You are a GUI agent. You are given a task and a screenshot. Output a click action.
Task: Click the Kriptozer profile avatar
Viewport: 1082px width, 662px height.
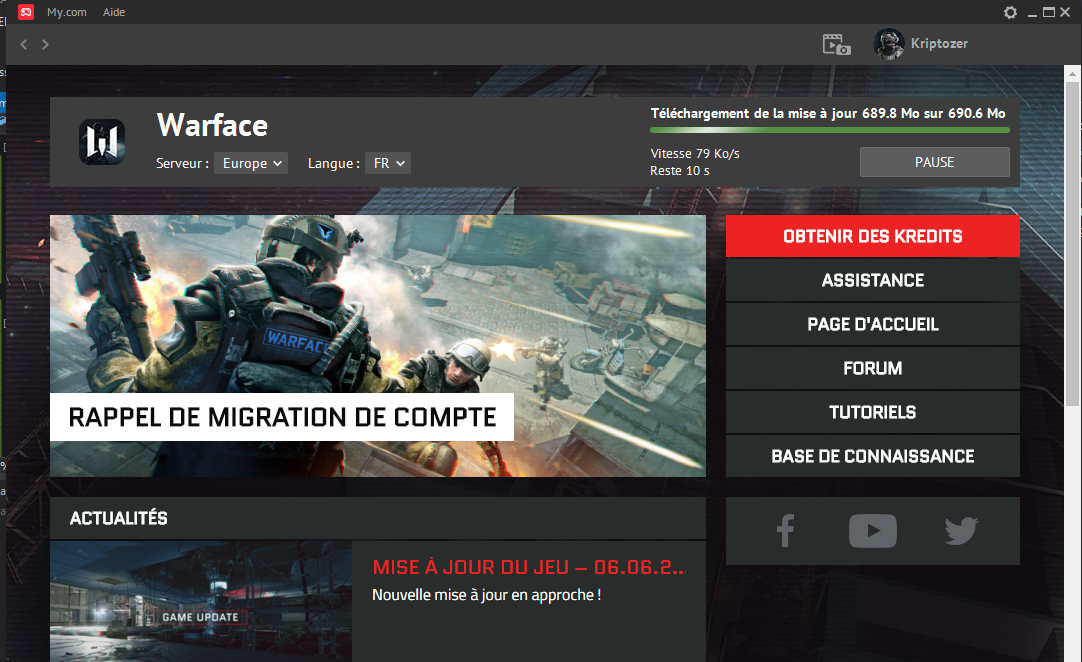(x=889, y=43)
